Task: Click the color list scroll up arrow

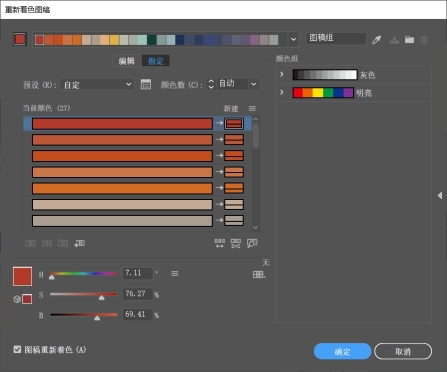Action: [256, 119]
